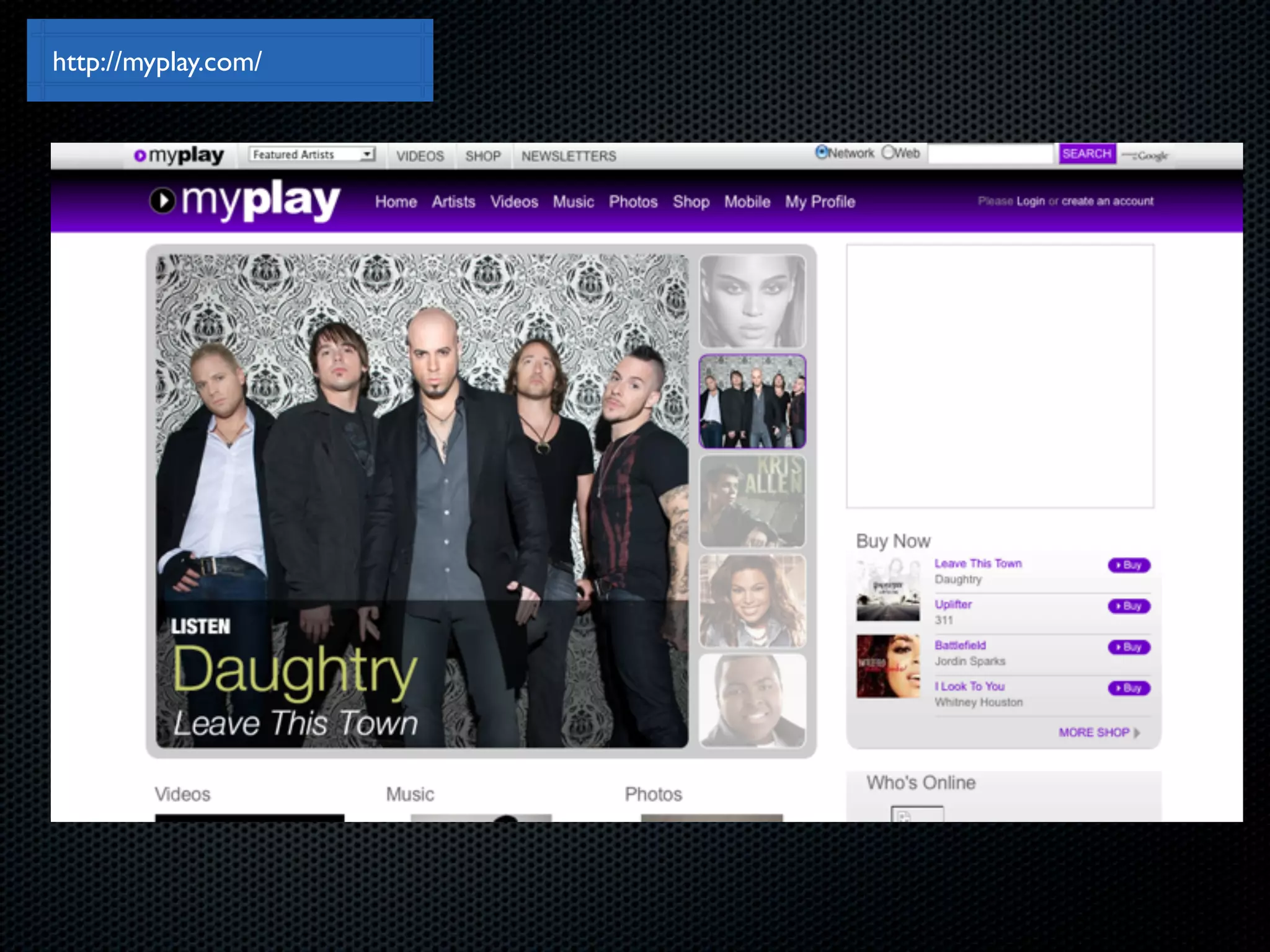Open SHOP in the top gray bar

click(483, 156)
